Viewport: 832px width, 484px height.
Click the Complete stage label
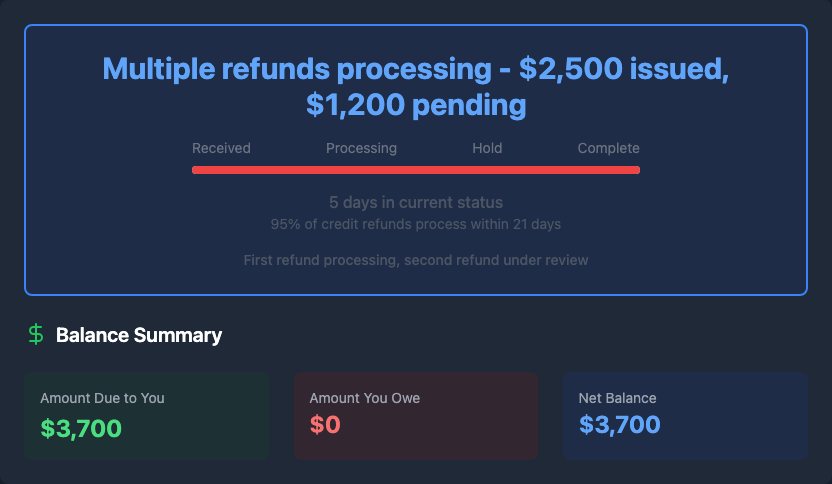coord(608,148)
